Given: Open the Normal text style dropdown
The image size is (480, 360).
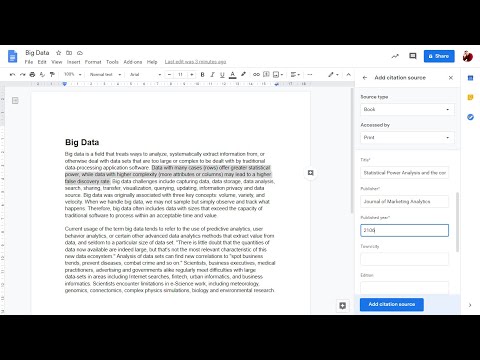Looking at the screenshot, I should pyautogui.click(x=105, y=74).
